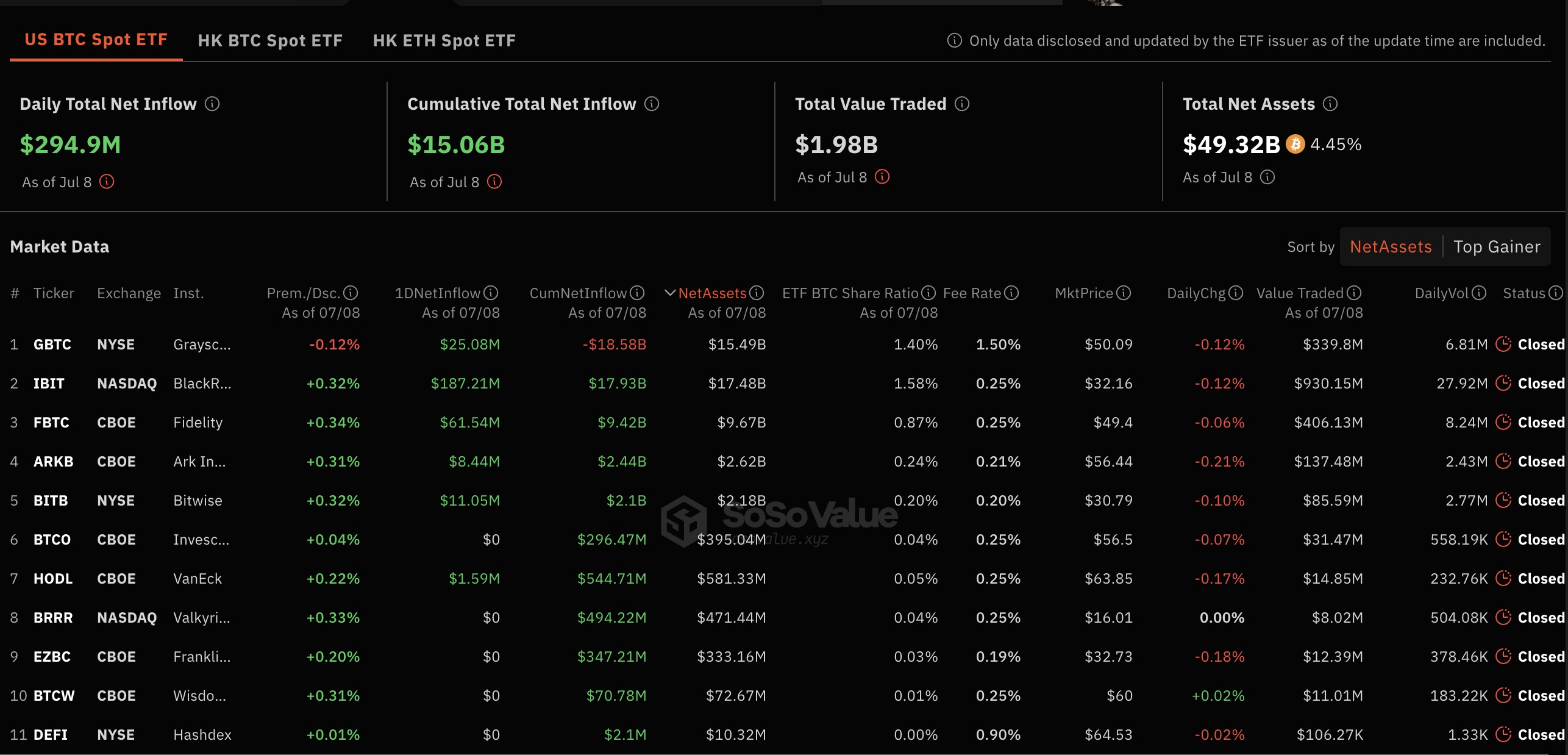This screenshot has height=755, width=1568.
Task: Click DEFI row closed clock icon
Action: point(1503,734)
